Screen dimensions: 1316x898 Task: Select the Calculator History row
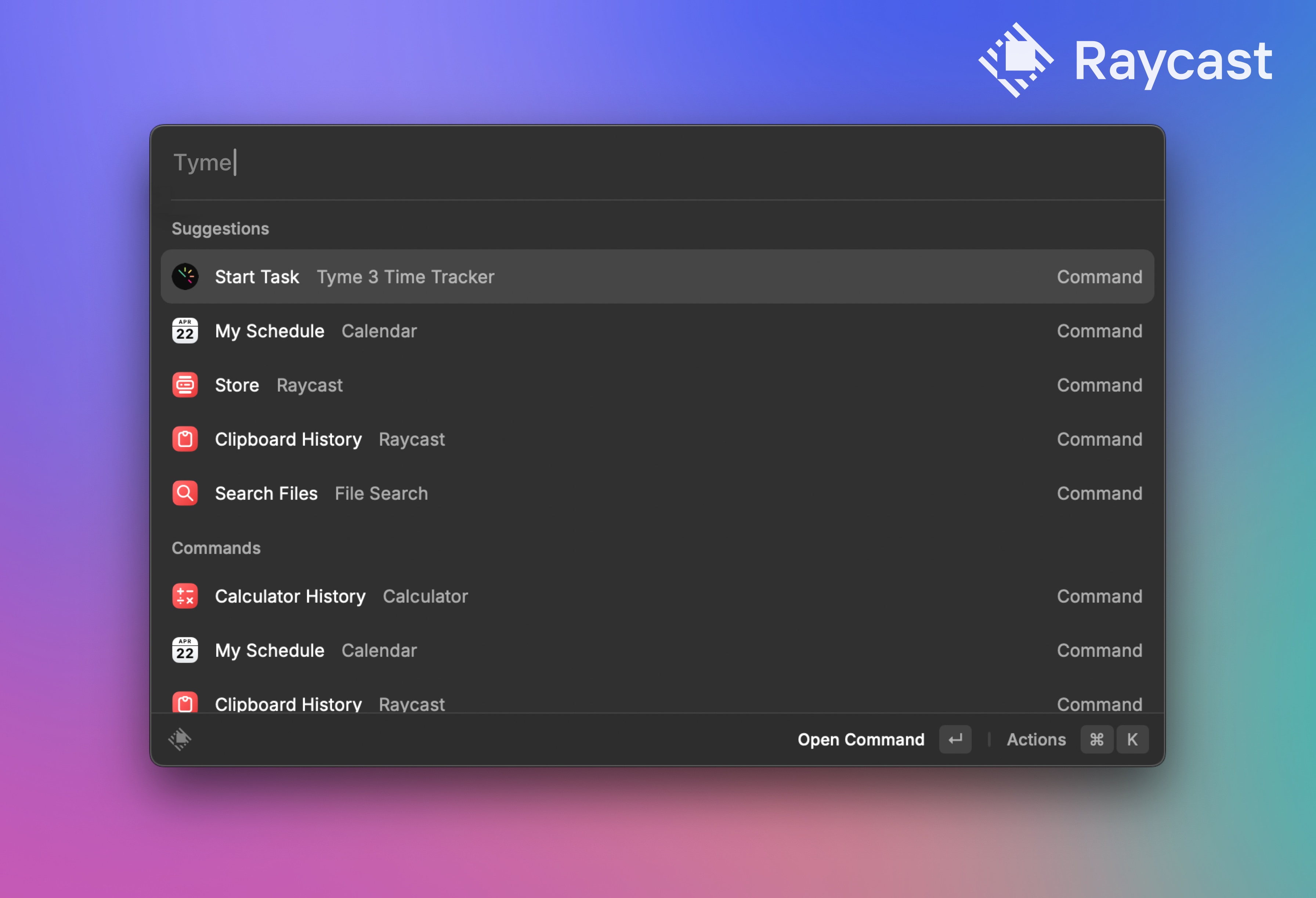click(657, 596)
